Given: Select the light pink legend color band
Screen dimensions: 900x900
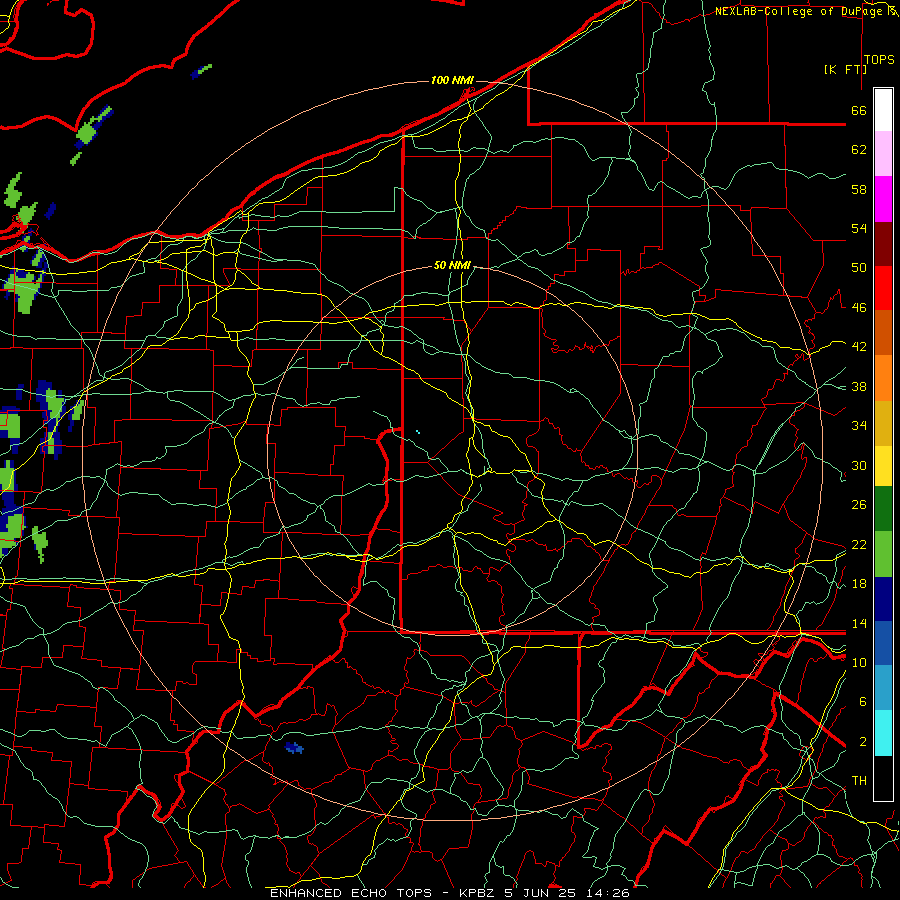Looking at the screenshot, I should pos(883,154).
